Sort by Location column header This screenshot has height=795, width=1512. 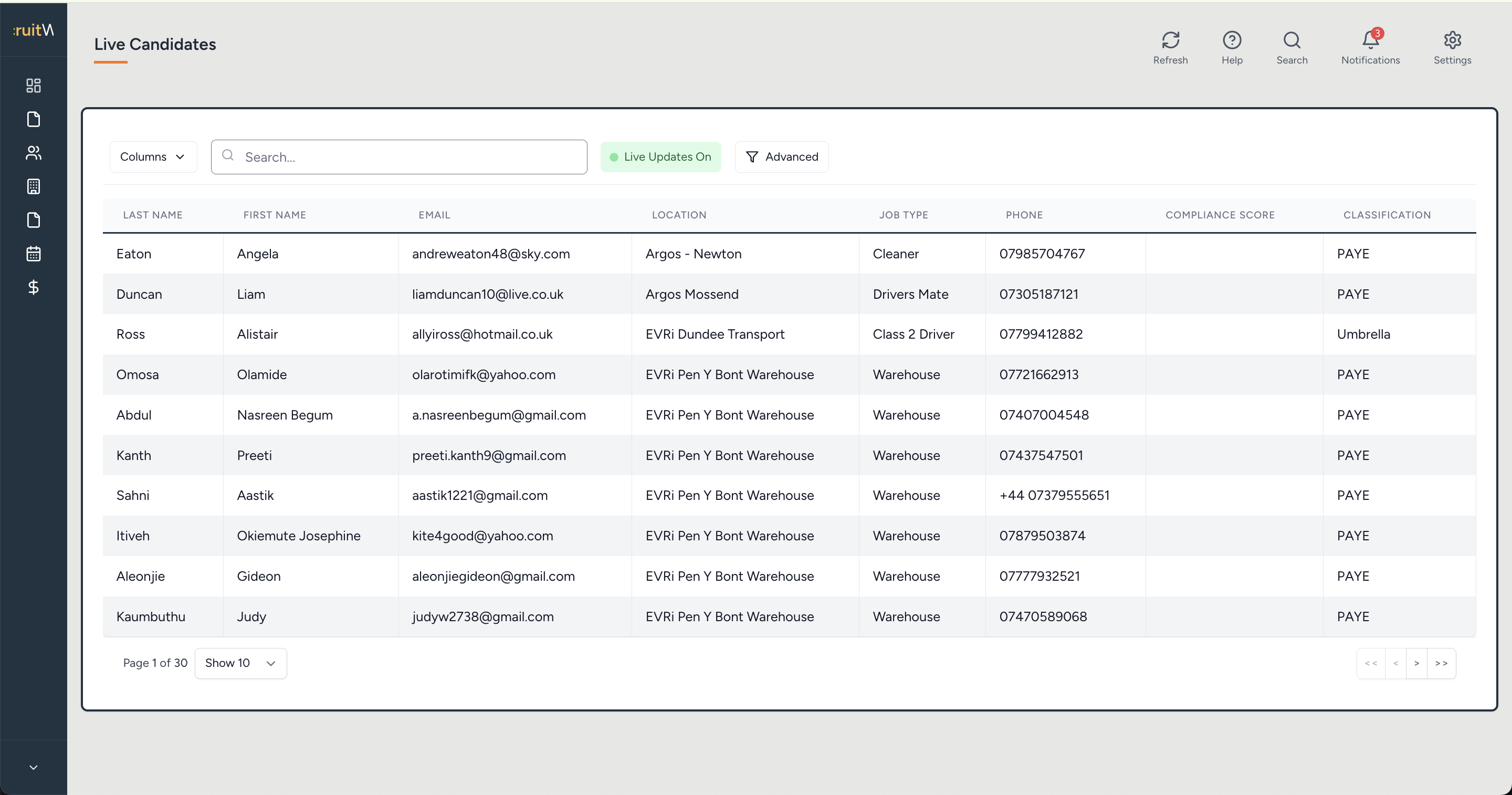[679, 215]
